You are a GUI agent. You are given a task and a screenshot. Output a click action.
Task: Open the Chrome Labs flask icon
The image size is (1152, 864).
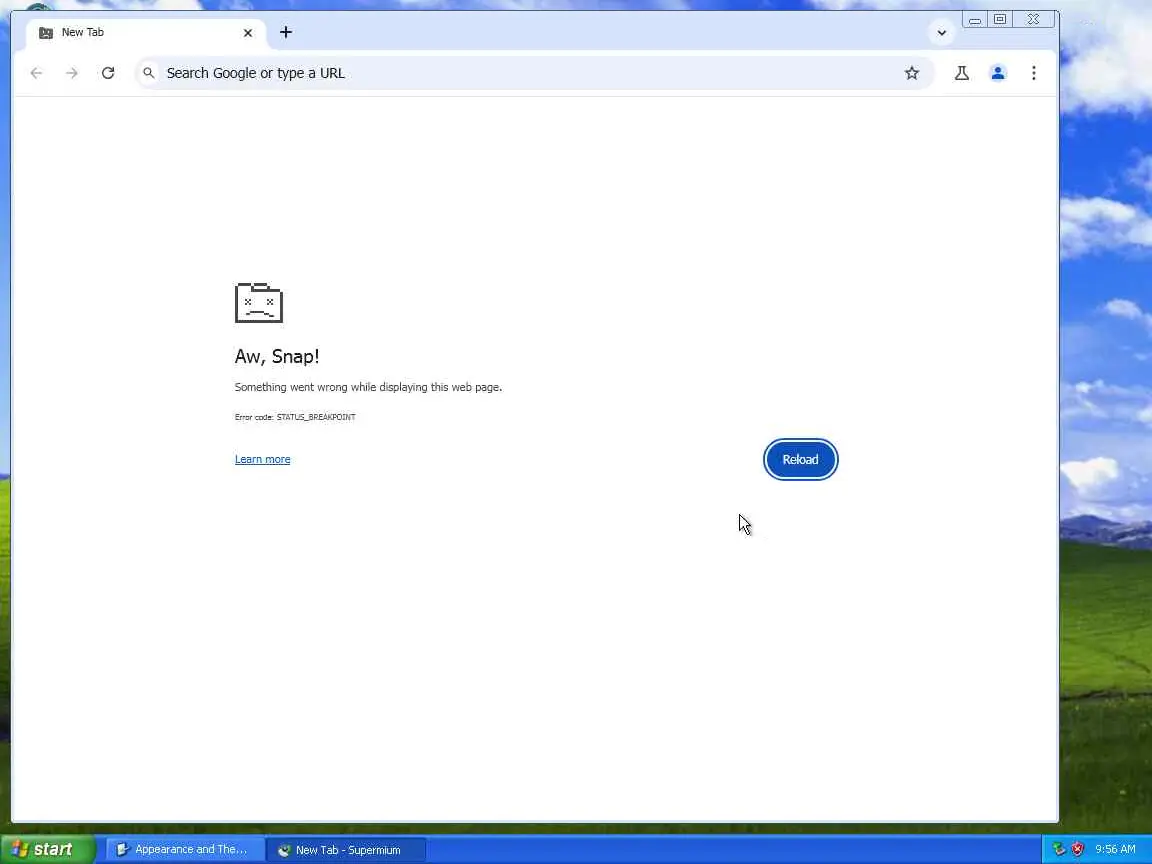pyautogui.click(x=961, y=73)
